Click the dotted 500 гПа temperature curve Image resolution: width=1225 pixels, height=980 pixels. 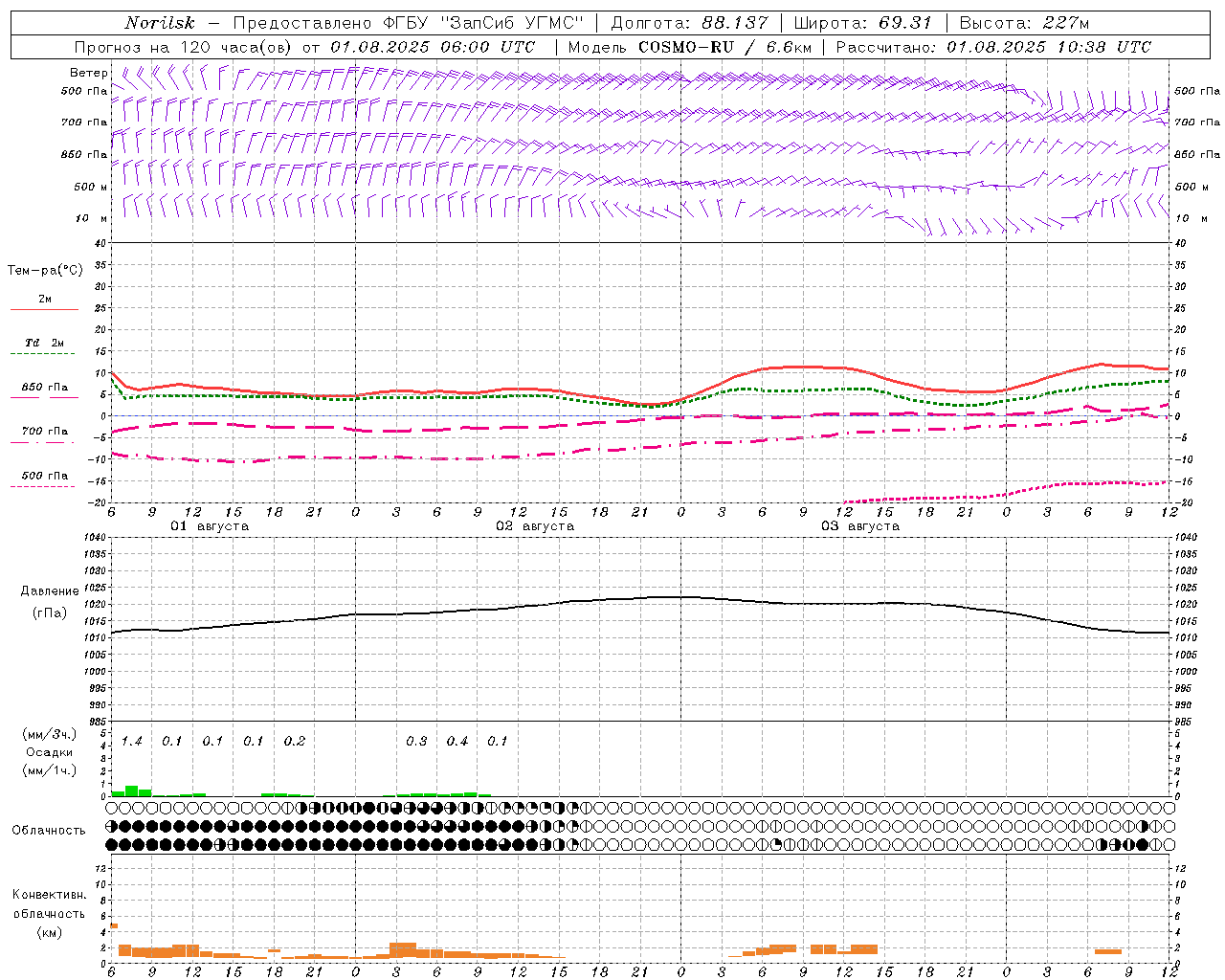pos(1005,491)
